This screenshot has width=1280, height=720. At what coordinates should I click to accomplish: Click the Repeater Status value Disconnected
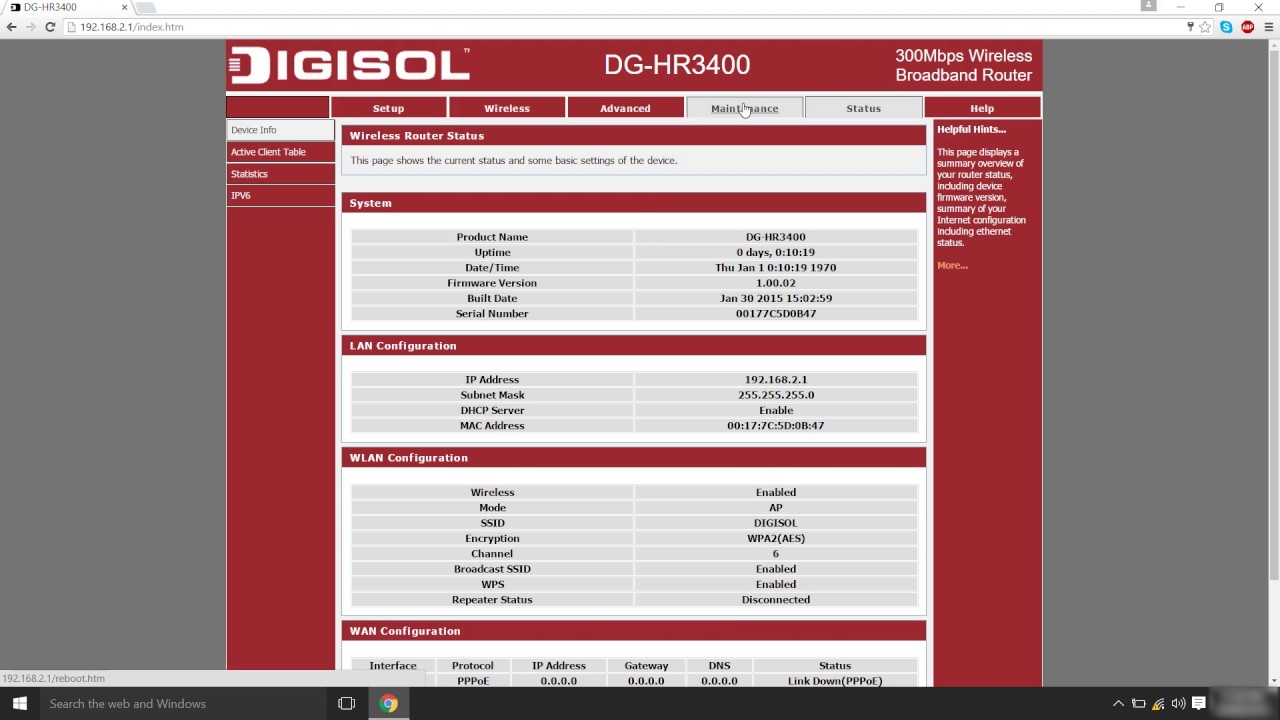(x=776, y=600)
